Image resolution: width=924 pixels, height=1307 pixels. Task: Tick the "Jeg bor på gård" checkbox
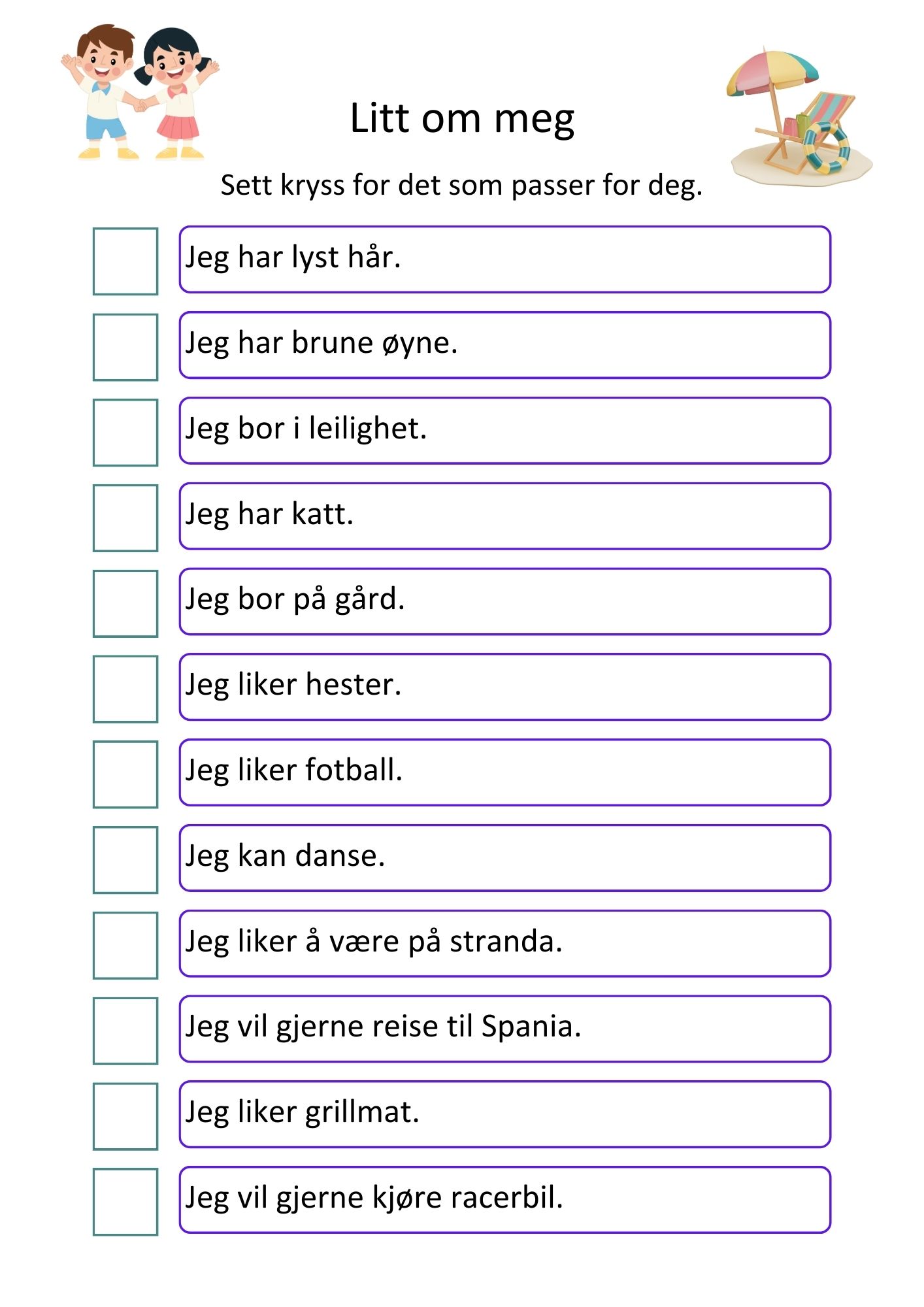(125, 603)
